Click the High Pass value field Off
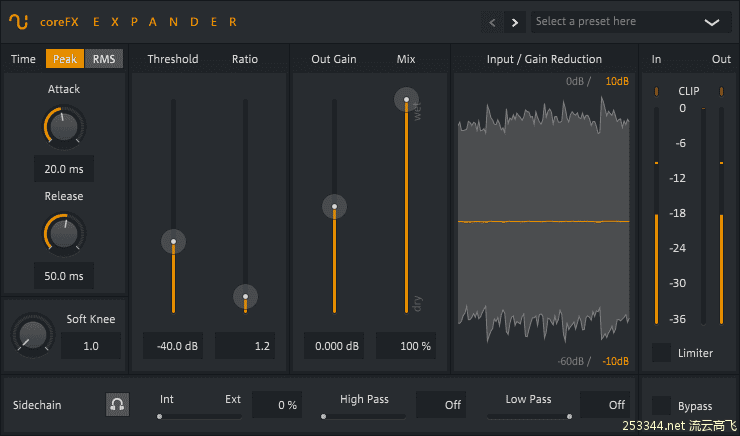This screenshot has width=740, height=436. (x=441, y=405)
